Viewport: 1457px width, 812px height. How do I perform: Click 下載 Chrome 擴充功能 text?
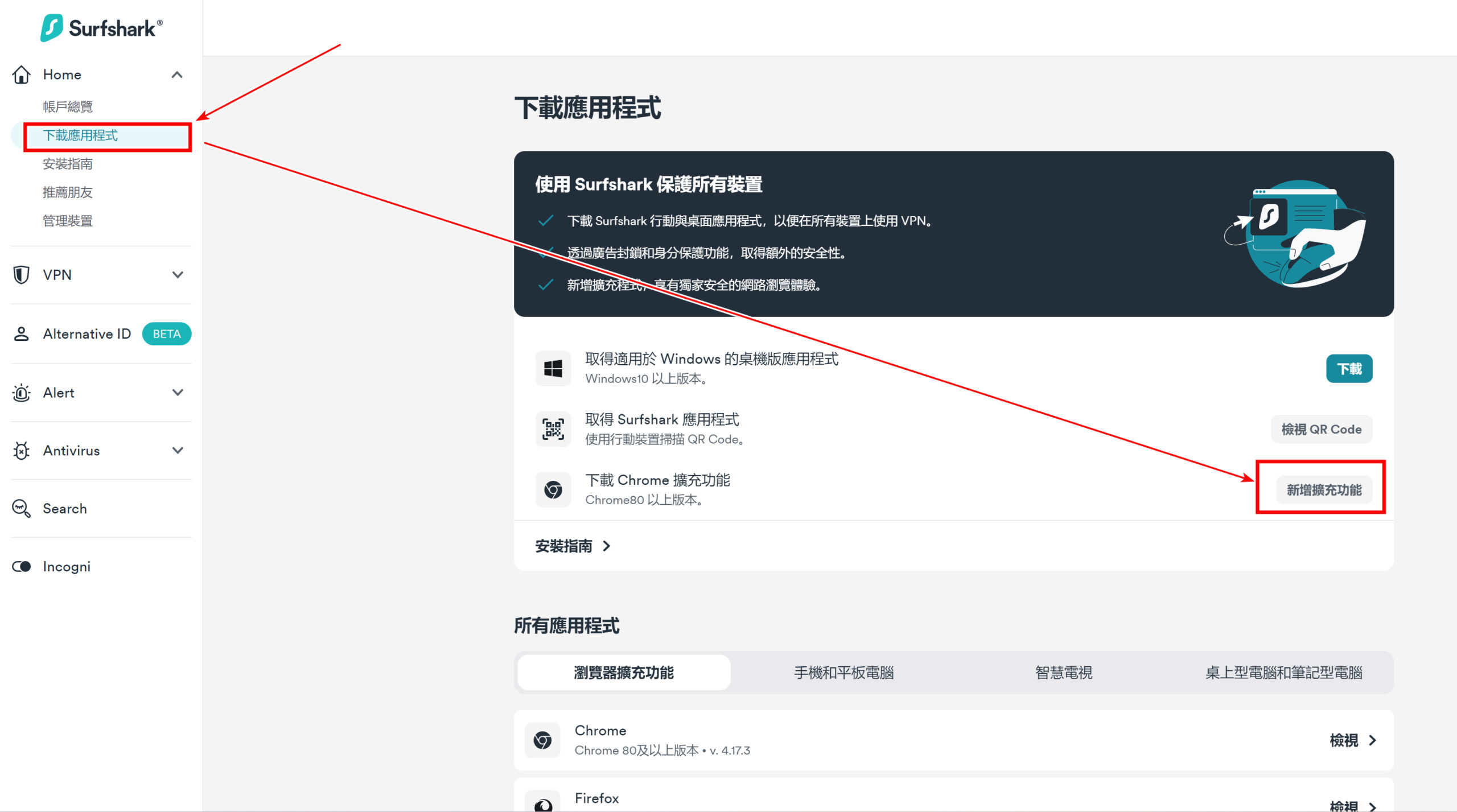coord(658,480)
